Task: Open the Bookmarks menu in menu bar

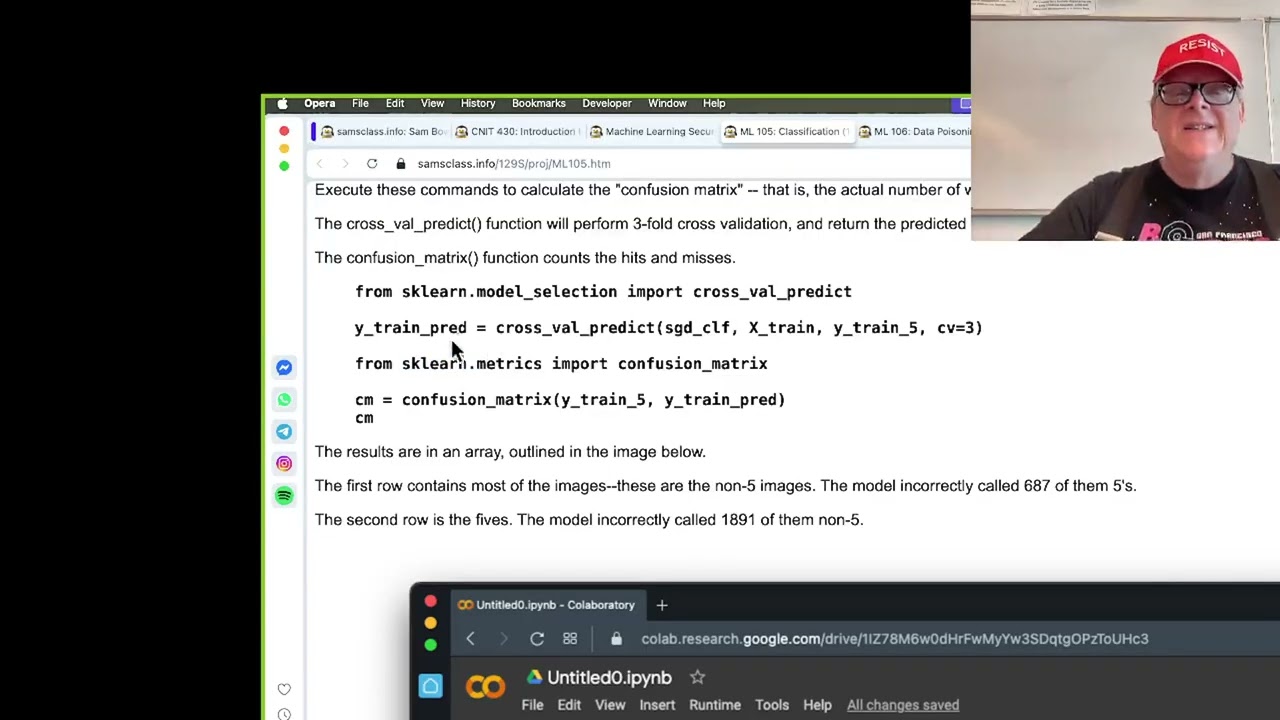Action: (x=539, y=103)
